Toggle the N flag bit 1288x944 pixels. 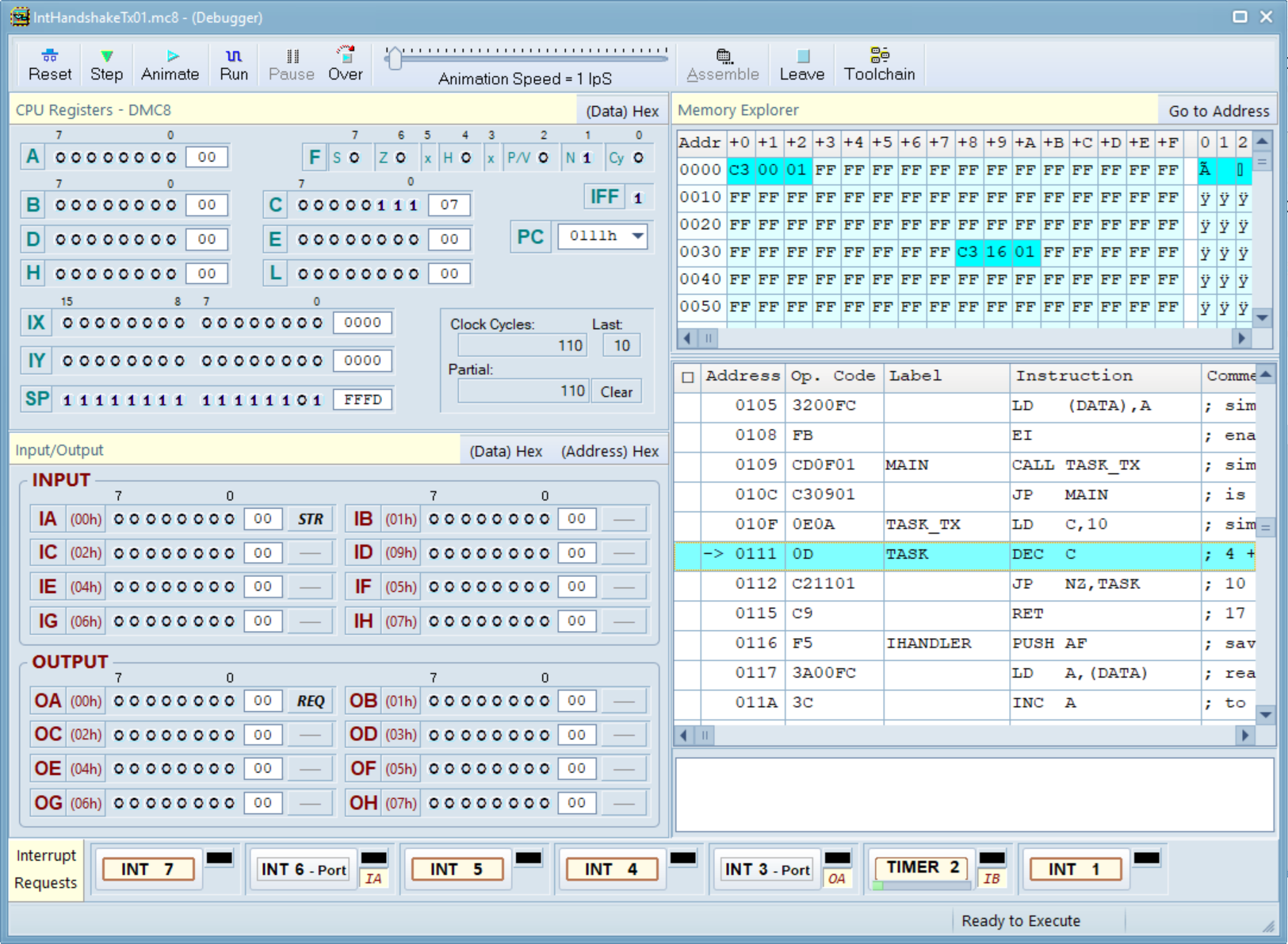coord(587,158)
